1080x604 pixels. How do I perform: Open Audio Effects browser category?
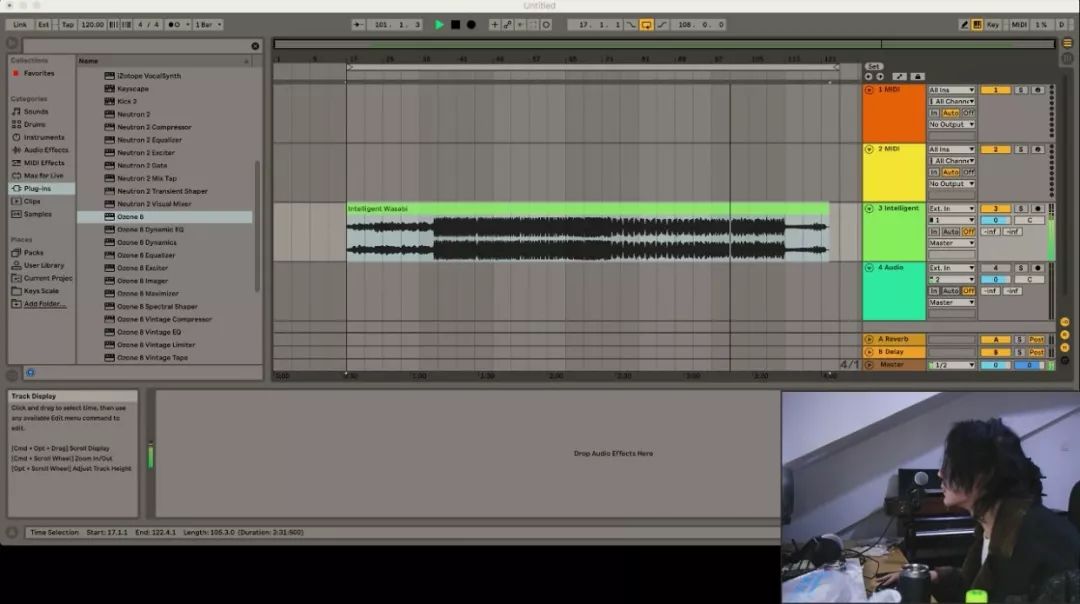tap(46, 150)
